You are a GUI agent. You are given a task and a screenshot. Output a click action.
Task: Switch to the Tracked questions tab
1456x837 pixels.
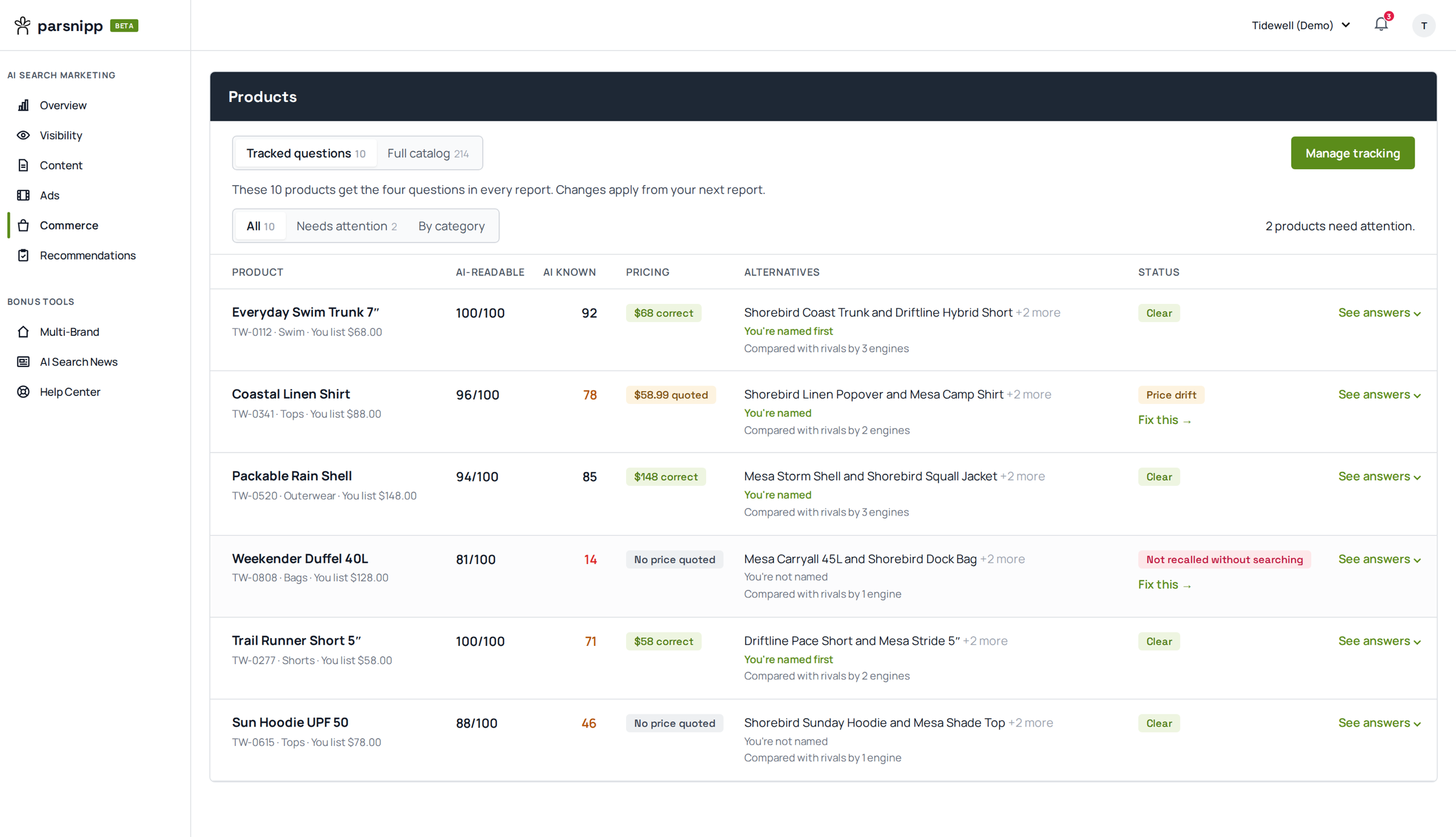click(x=306, y=153)
